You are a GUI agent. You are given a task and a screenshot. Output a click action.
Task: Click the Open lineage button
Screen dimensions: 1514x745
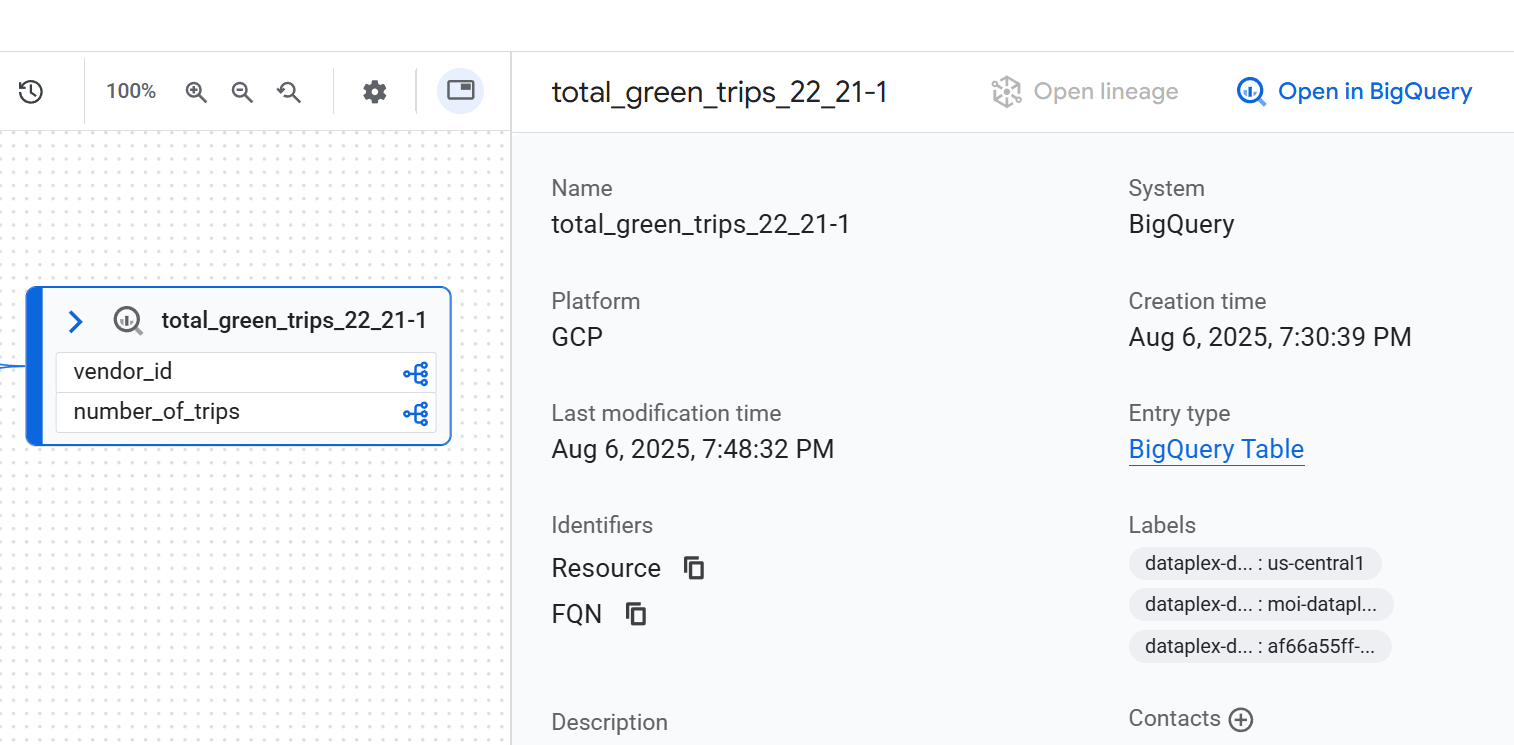click(x=1085, y=92)
